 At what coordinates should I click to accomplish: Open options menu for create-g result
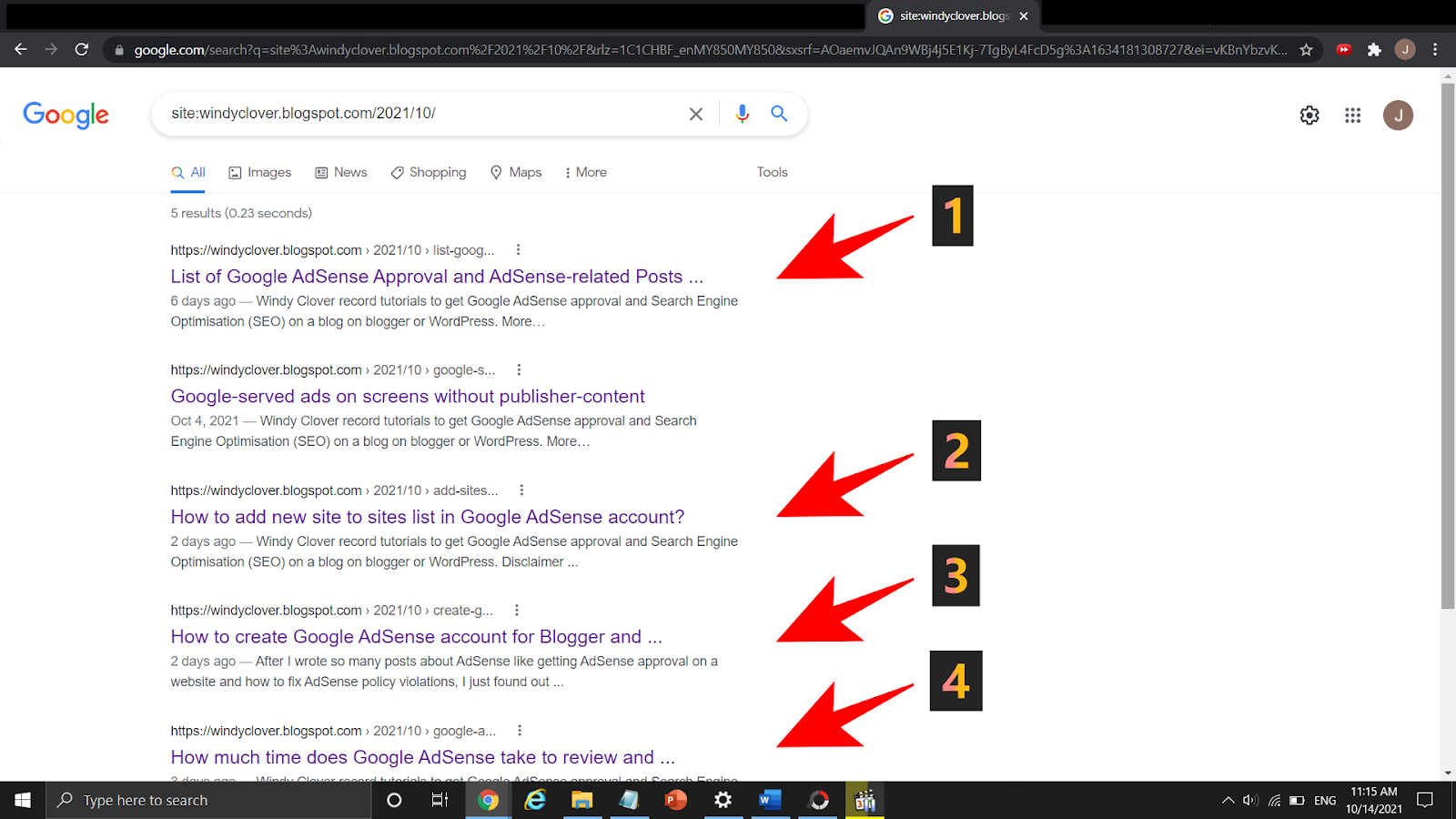516,610
